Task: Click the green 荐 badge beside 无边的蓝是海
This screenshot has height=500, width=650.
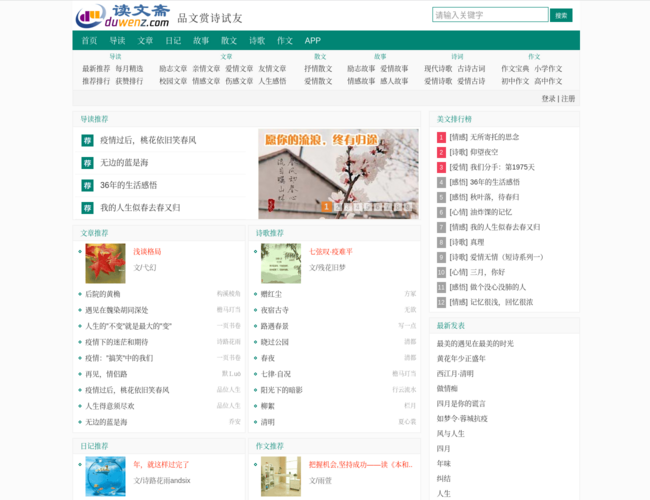Action: pyautogui.click(x=87, y=162)
